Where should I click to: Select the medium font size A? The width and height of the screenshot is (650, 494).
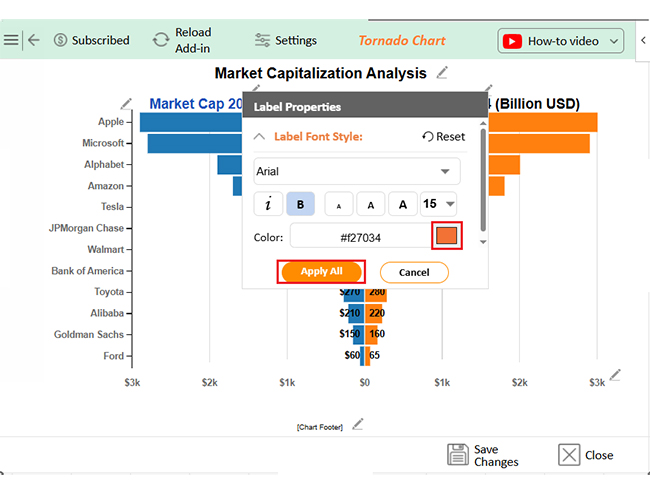(x=371, y=204)
